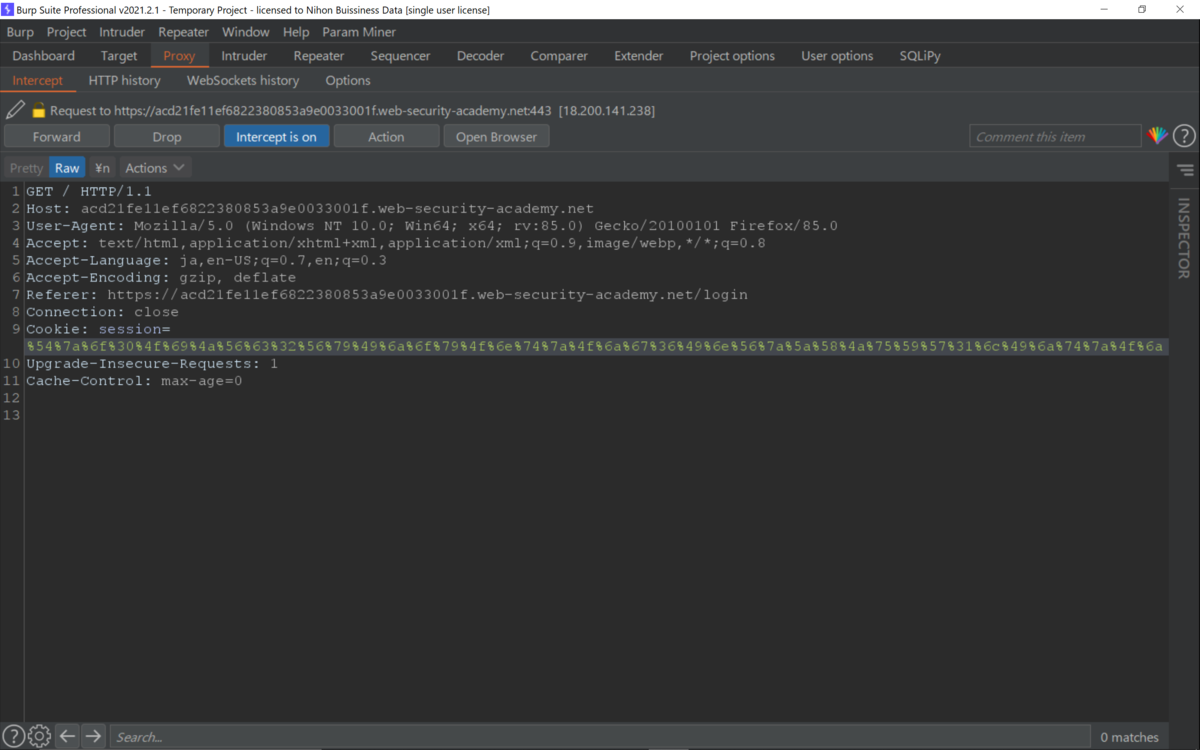The height and width of the screenshot is (750, 1200).
Task: Open search settings via the gear icon
Action: point(38,735)
